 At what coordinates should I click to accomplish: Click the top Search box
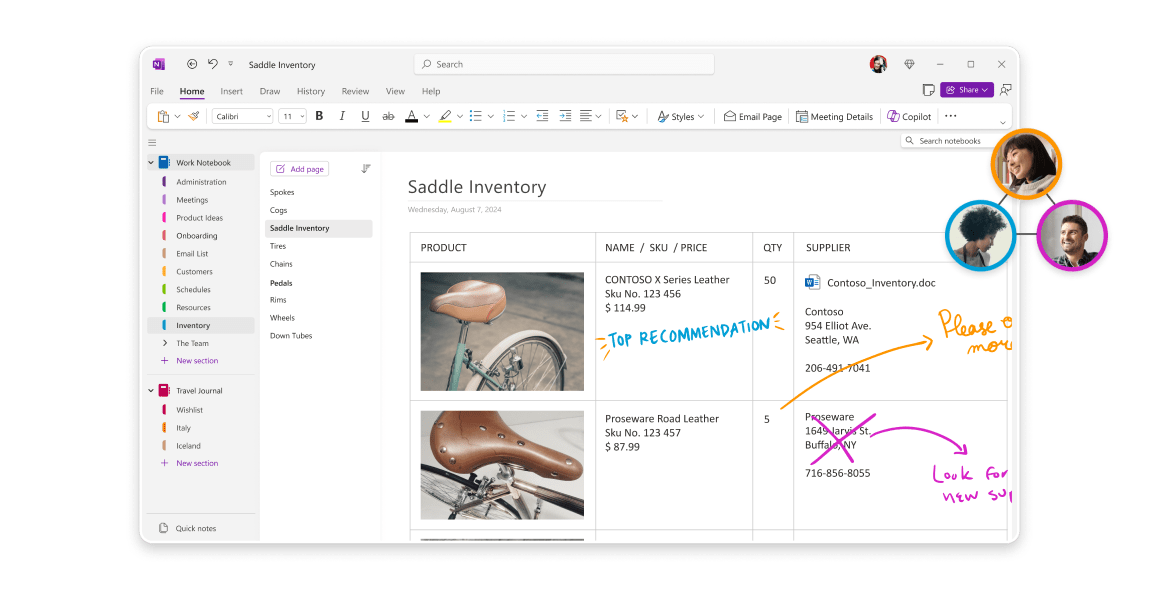(x=565, y=64)
